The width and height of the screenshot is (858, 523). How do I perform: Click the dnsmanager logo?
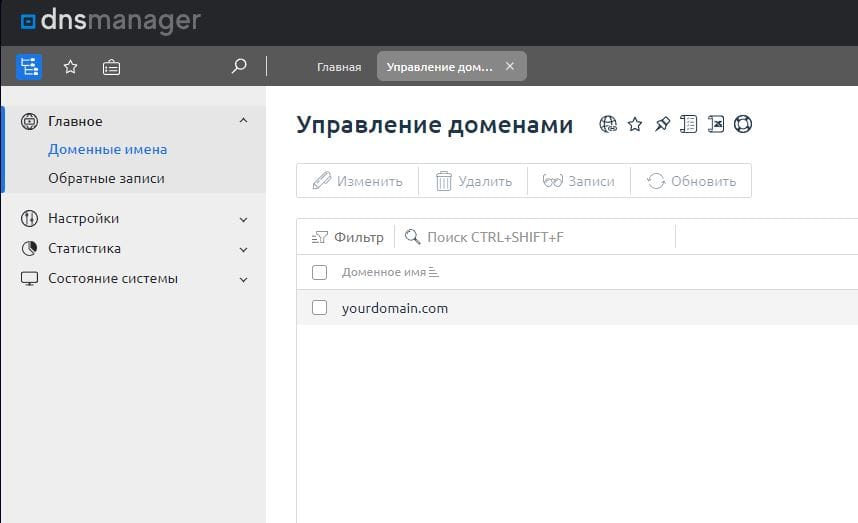pos(111,21)
